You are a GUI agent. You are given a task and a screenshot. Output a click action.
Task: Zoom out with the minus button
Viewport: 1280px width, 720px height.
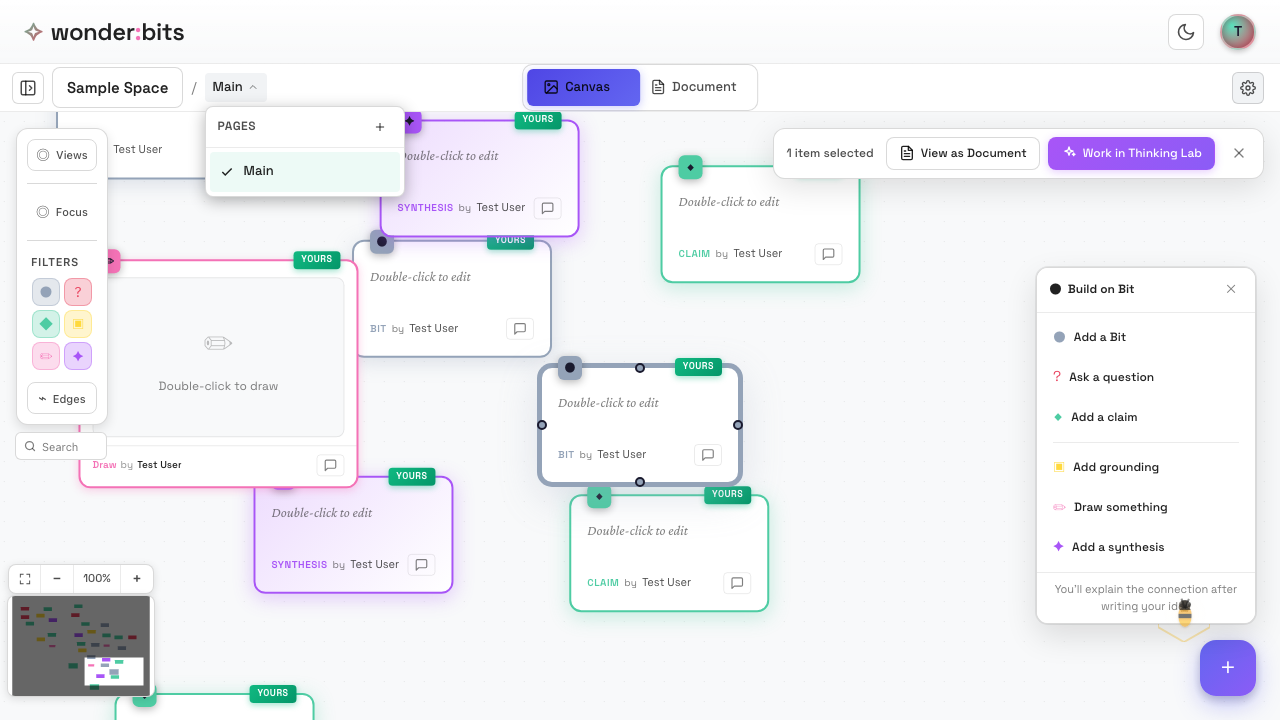pos(57,579)
